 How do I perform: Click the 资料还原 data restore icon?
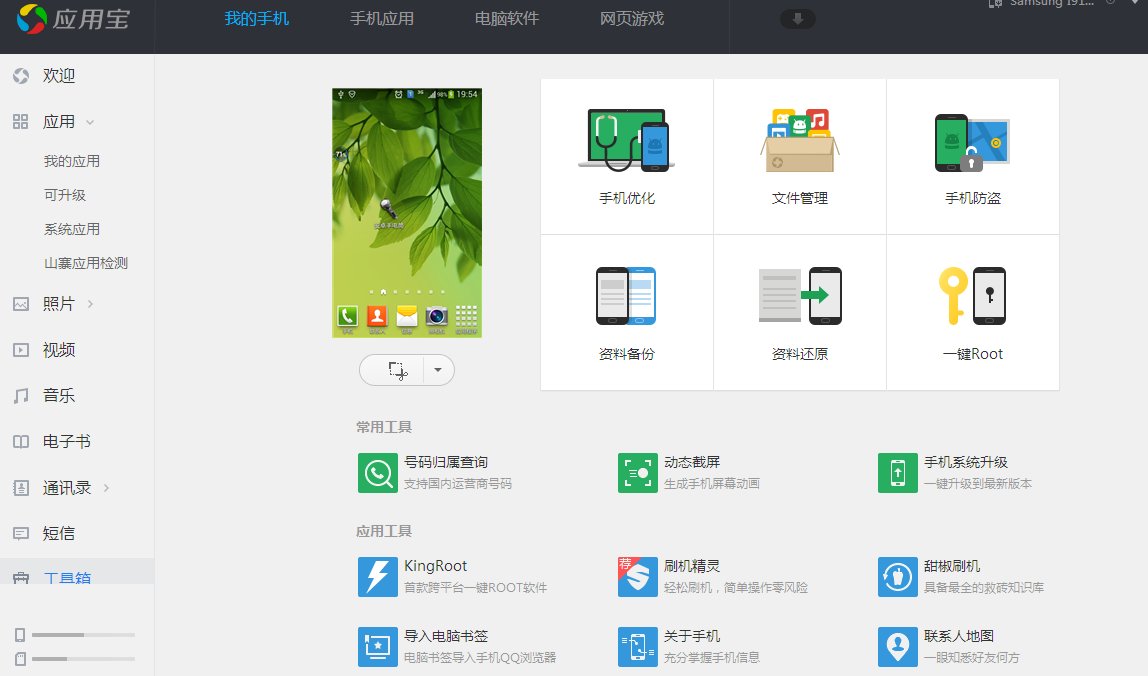pyautogui.click(x=799, y=296)
